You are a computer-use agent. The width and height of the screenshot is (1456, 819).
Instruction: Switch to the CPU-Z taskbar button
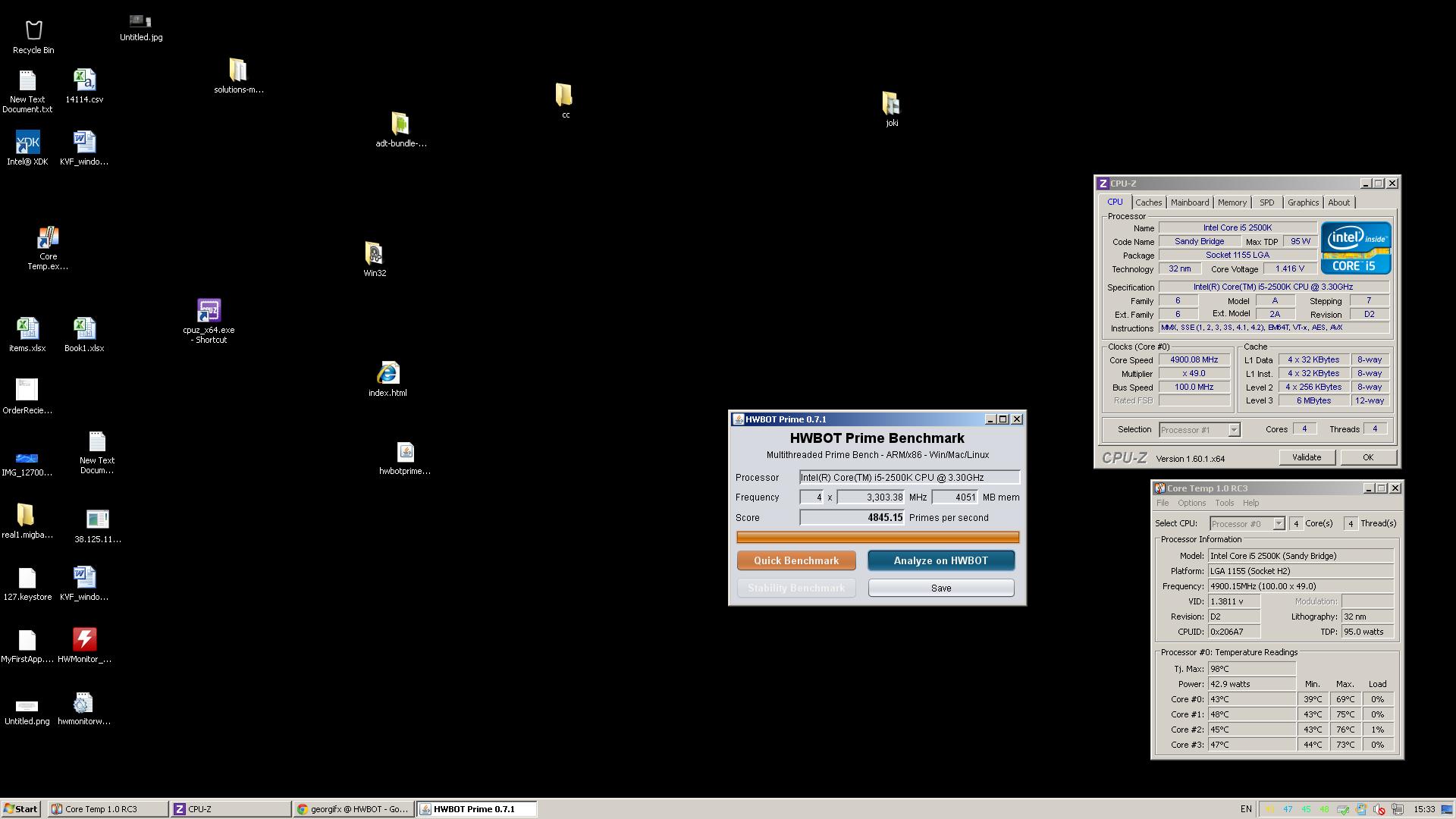231,809
